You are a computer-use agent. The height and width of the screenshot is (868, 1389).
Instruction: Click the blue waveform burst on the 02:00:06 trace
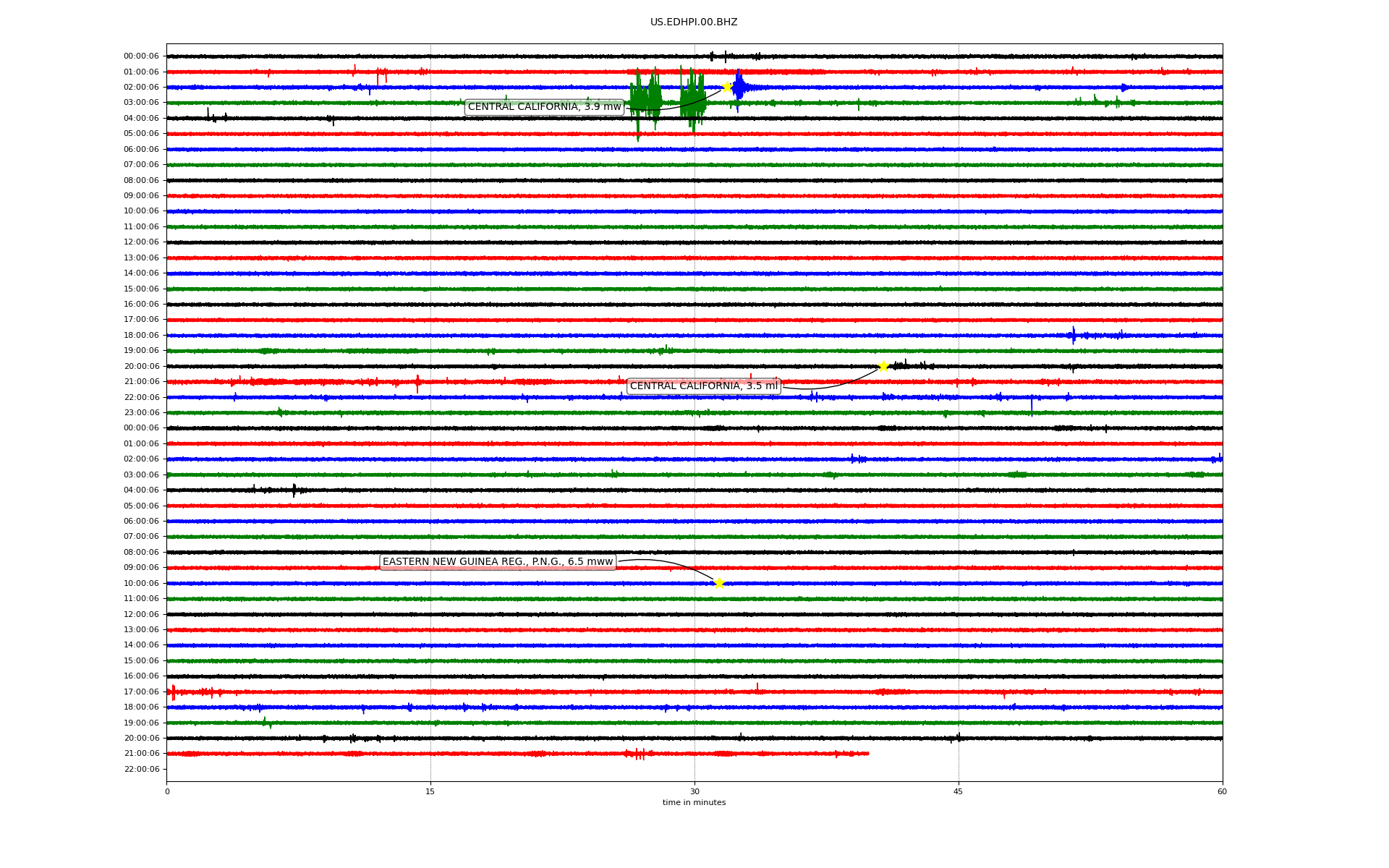739,87
